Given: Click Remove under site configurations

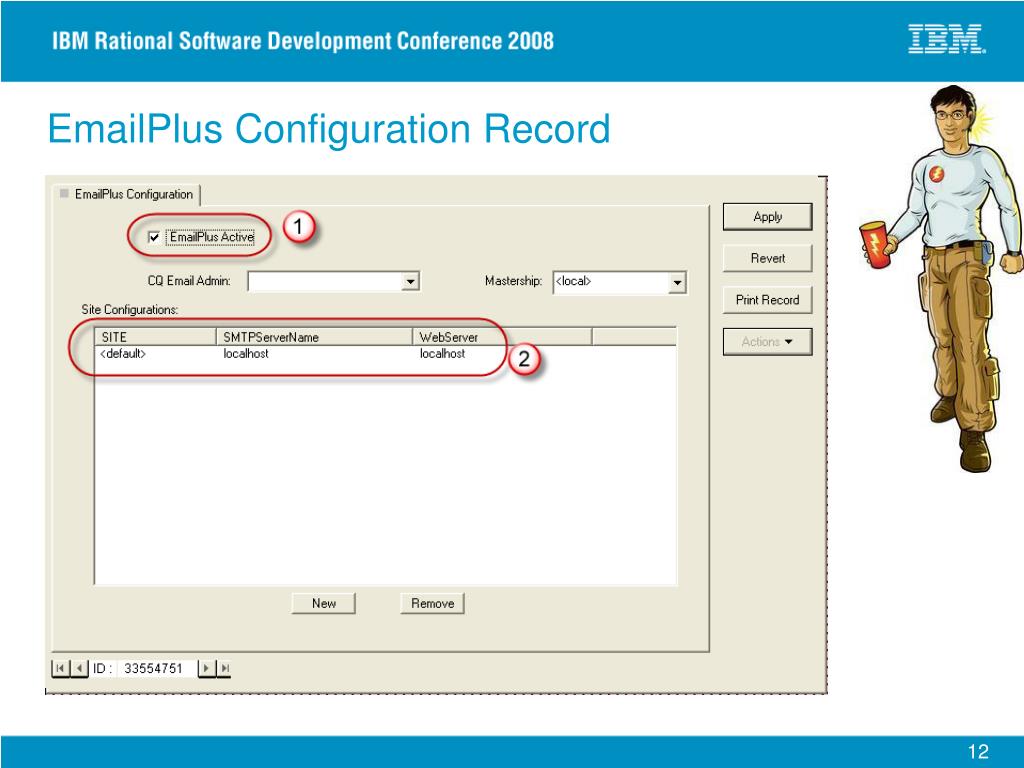Looking at the screenshot, I should click(432, 603).
